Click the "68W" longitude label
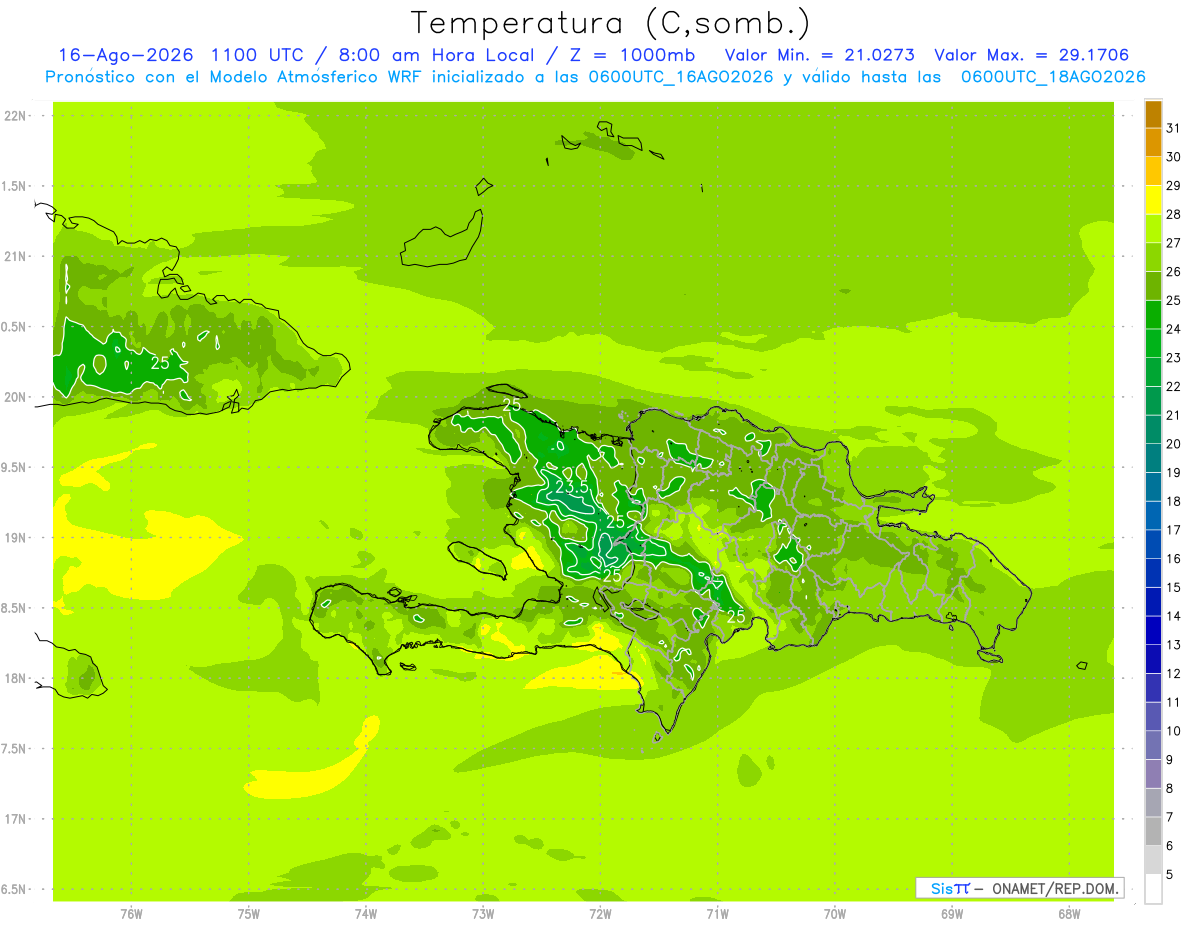The height and width of the screenshot is (927, 1200). 1069,914
